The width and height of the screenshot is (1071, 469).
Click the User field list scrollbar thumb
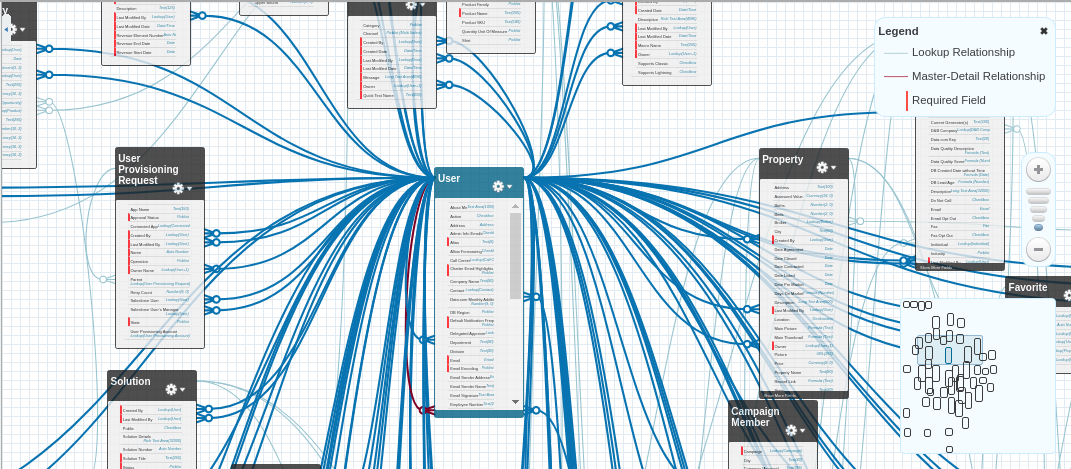point(515,255)
